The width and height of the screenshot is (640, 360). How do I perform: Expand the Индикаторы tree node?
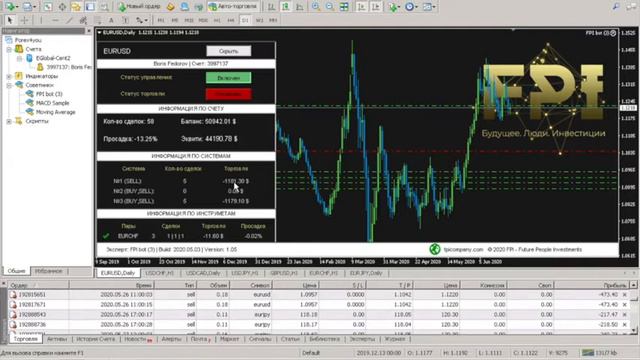(x=9, y=76)
